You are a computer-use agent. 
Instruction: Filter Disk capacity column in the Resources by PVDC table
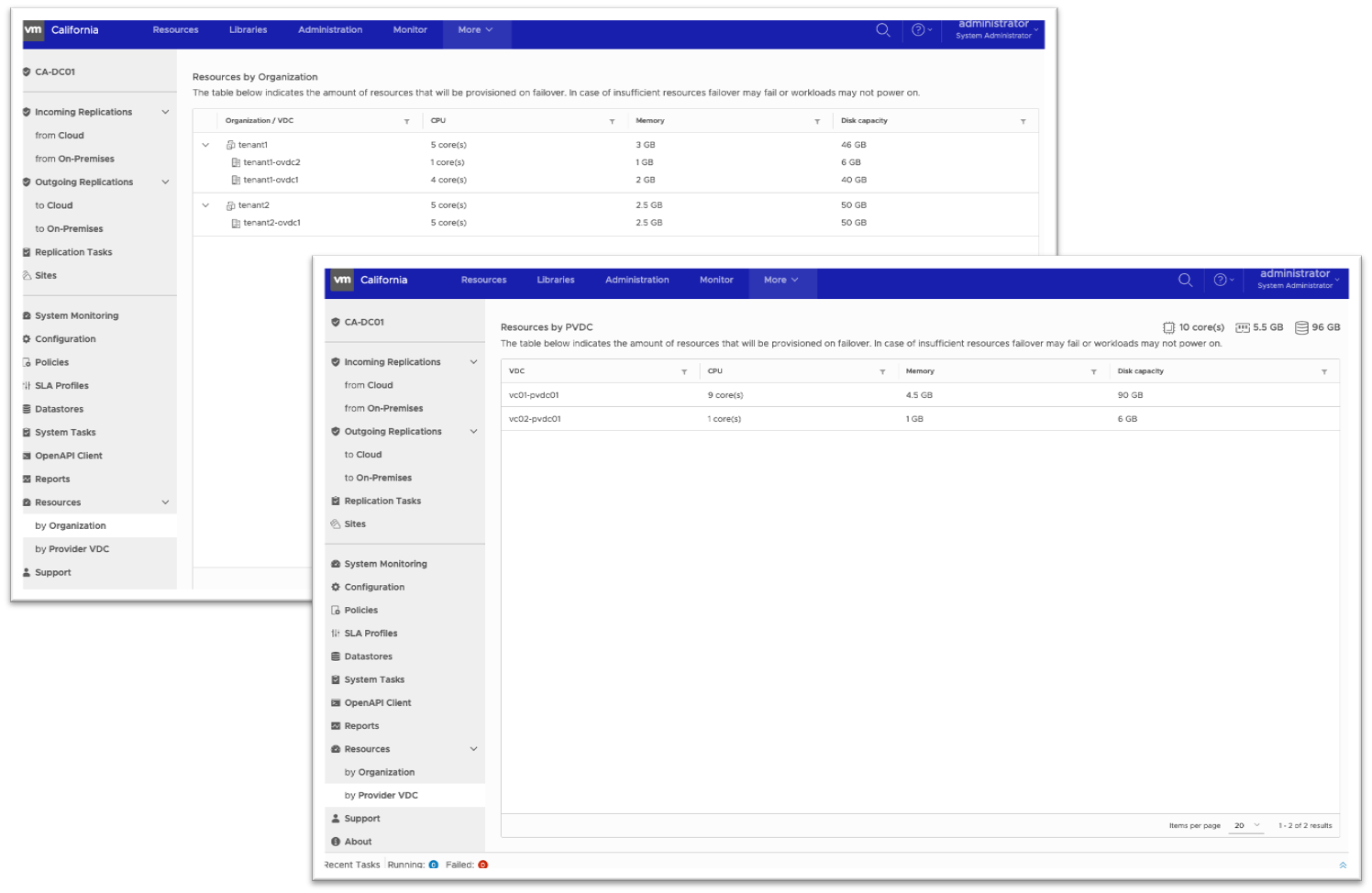point(1324,371)
